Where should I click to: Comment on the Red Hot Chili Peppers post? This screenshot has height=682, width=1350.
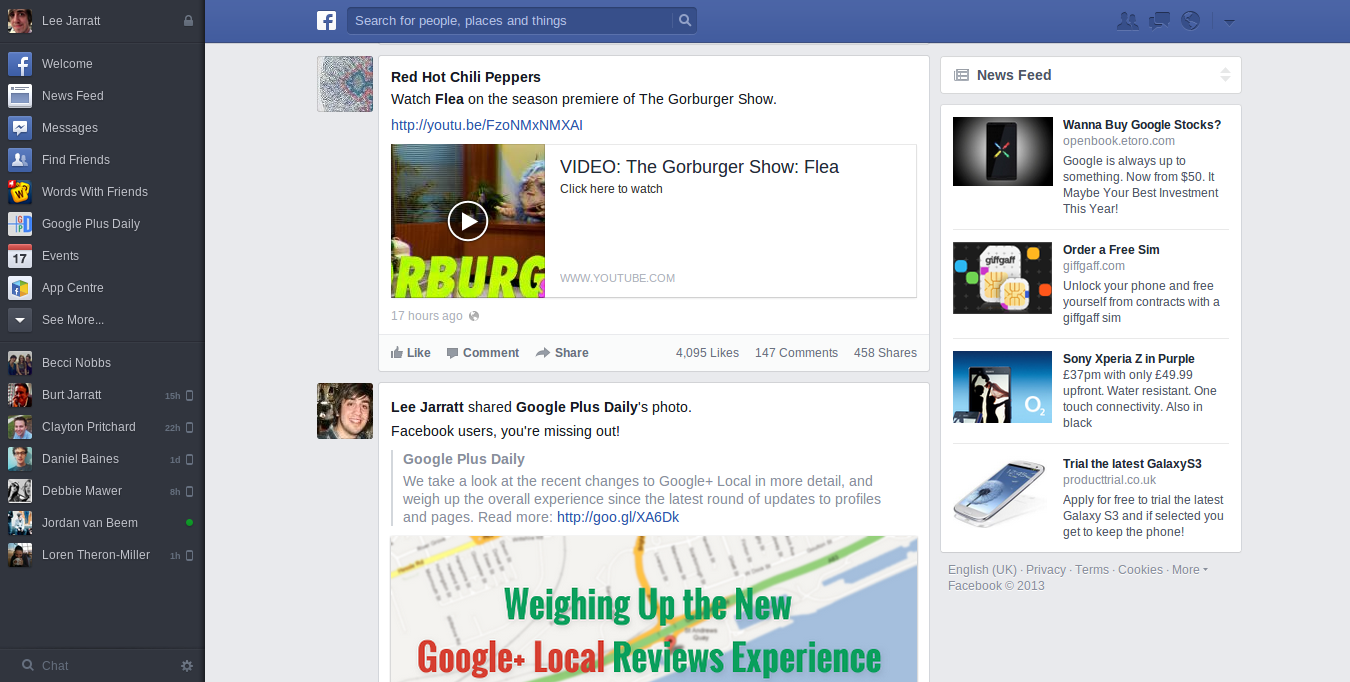pos(482,353)
